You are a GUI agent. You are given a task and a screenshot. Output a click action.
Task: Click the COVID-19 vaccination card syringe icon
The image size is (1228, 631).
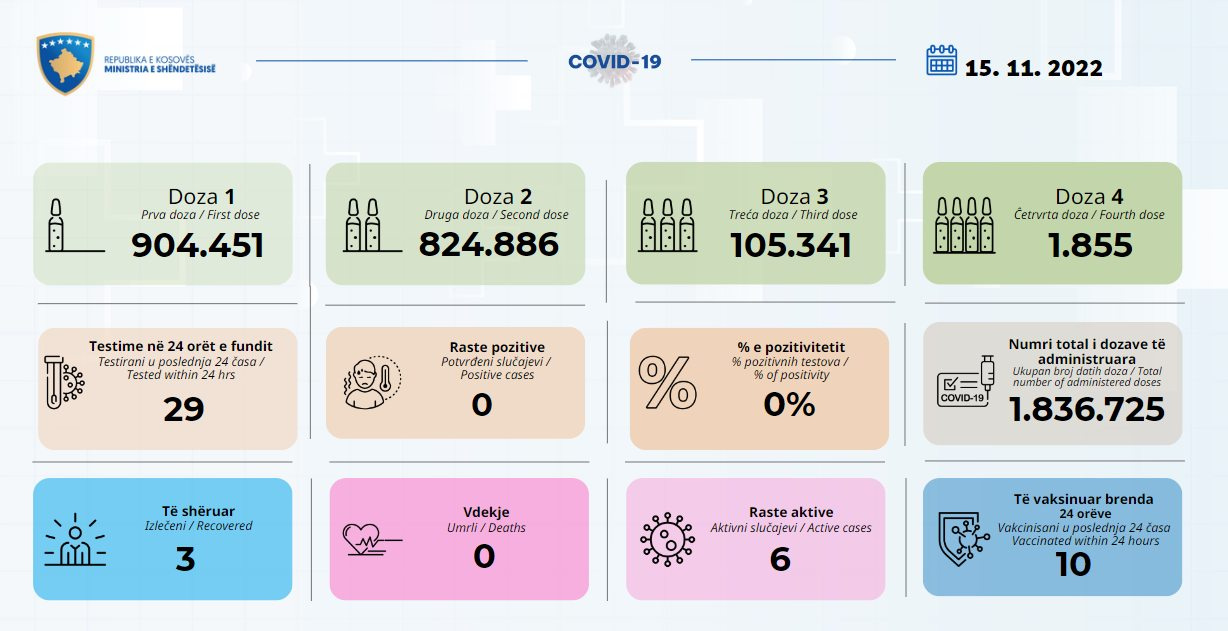[x=964, y=382]
